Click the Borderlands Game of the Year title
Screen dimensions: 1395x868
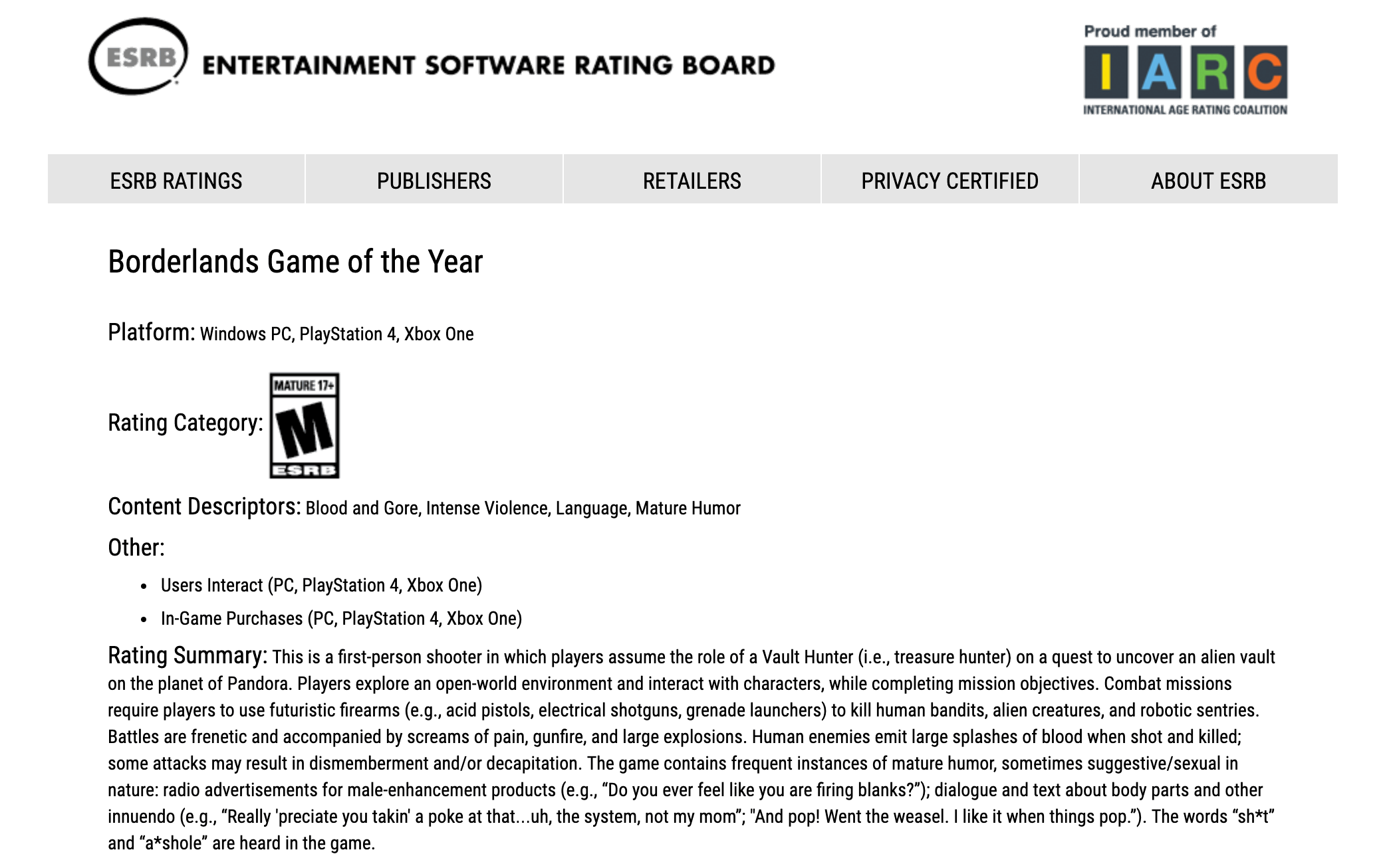(295, 262)
